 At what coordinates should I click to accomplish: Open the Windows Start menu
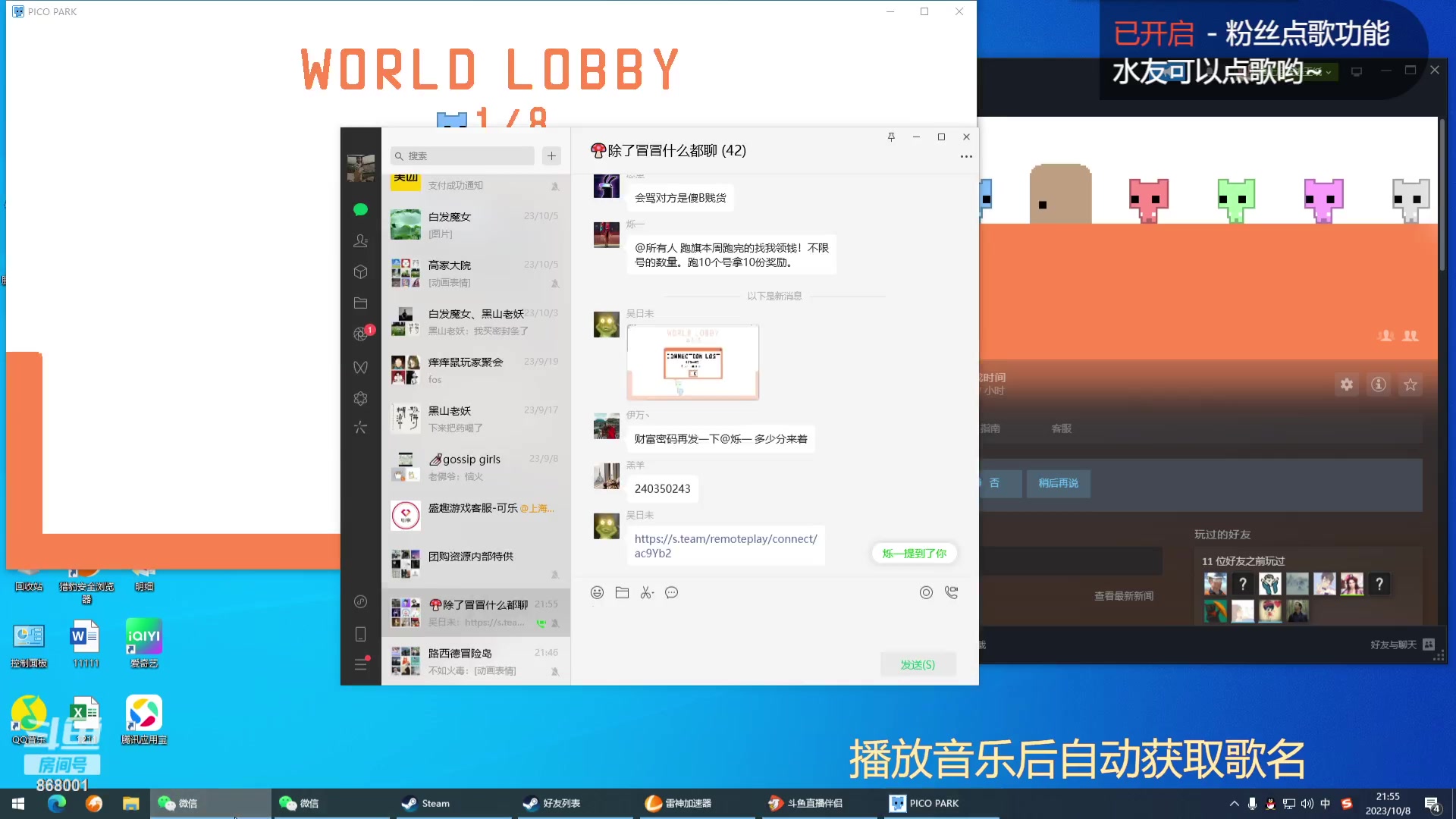click(x=18, y=803)
